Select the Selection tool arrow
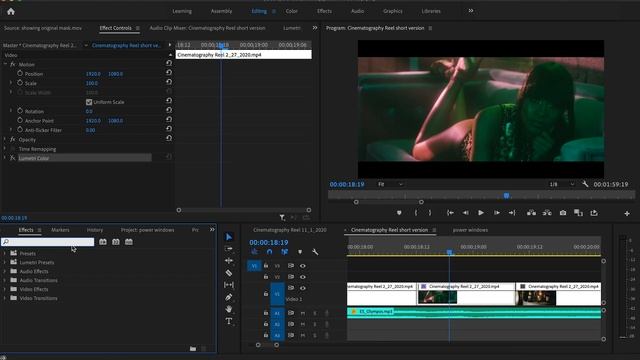 pyautogui.click(x=229, y=237)
